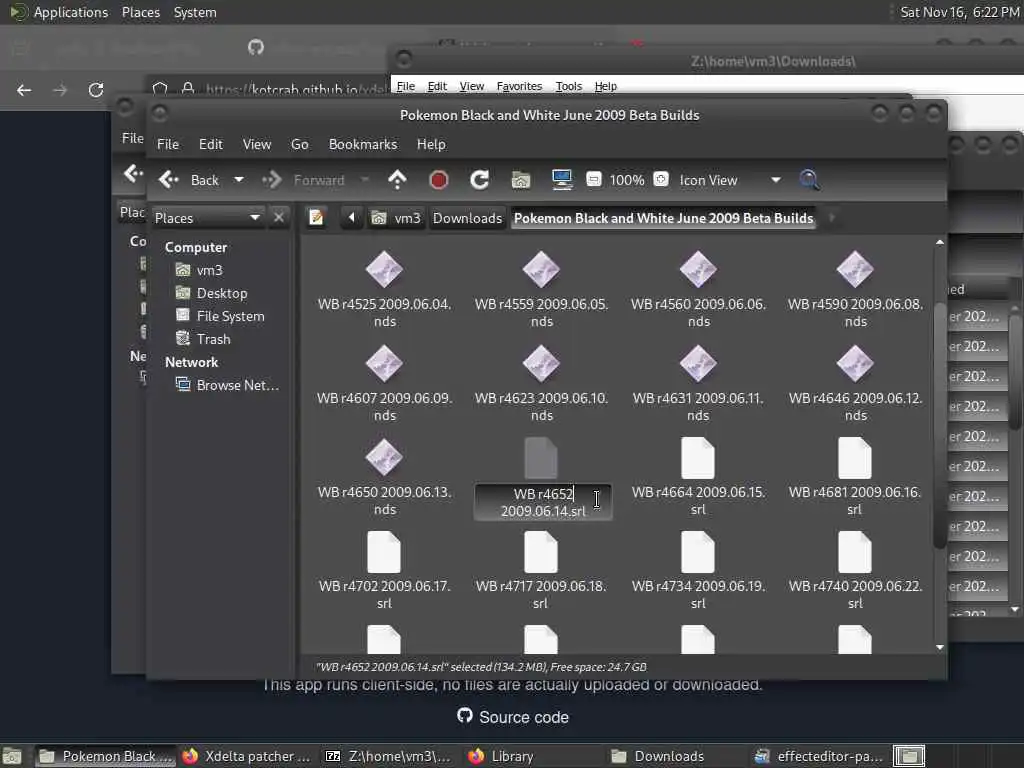Open the Applications menu in top panel
The width and height of the screenshot is (1024, 768).
tap(59, 12)
